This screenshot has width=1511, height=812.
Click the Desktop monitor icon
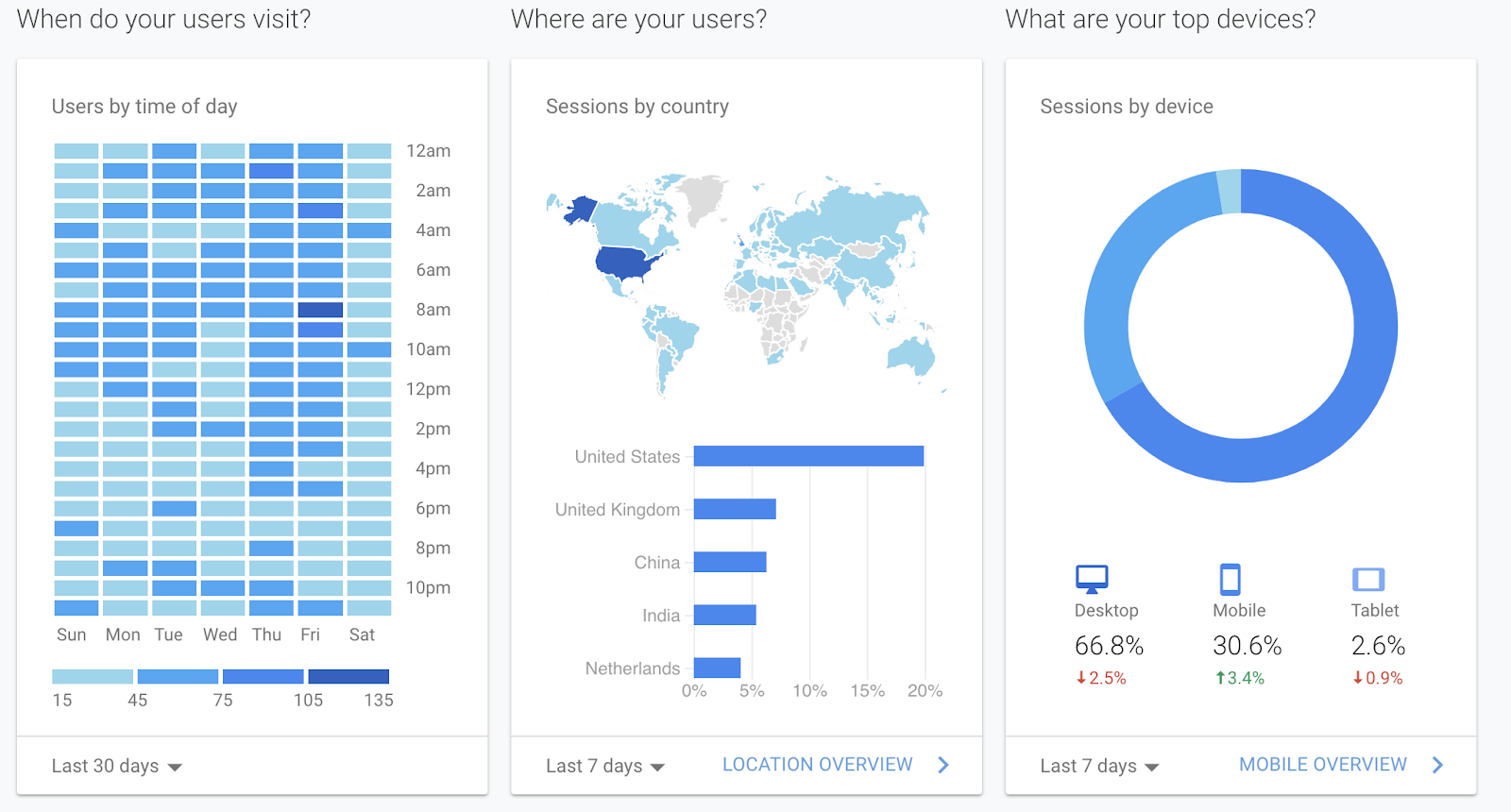pos(1092,579)
